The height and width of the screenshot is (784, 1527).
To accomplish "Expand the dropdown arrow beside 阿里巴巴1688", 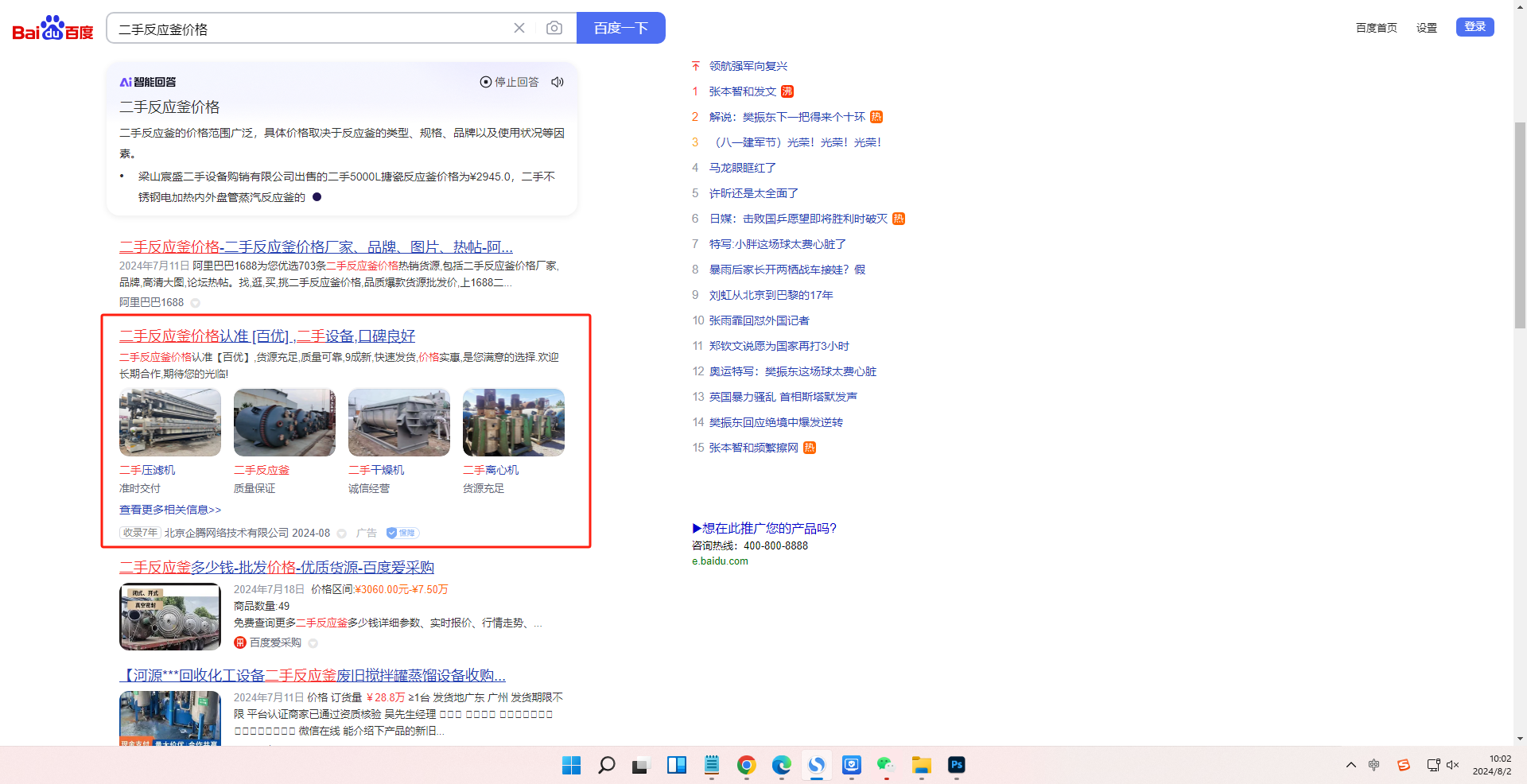I will tap(196, 303).
